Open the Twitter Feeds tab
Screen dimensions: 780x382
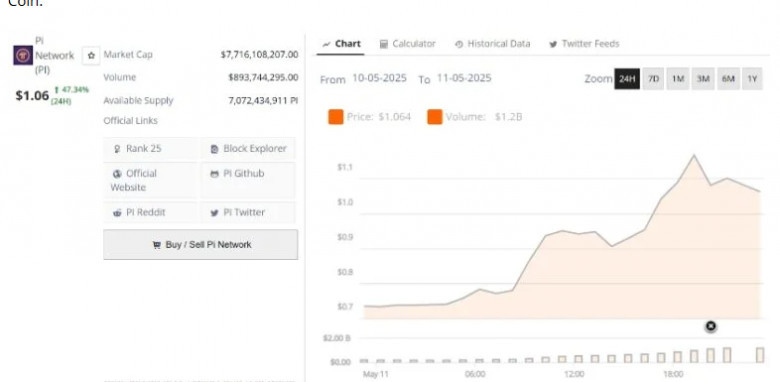[585, 44]
